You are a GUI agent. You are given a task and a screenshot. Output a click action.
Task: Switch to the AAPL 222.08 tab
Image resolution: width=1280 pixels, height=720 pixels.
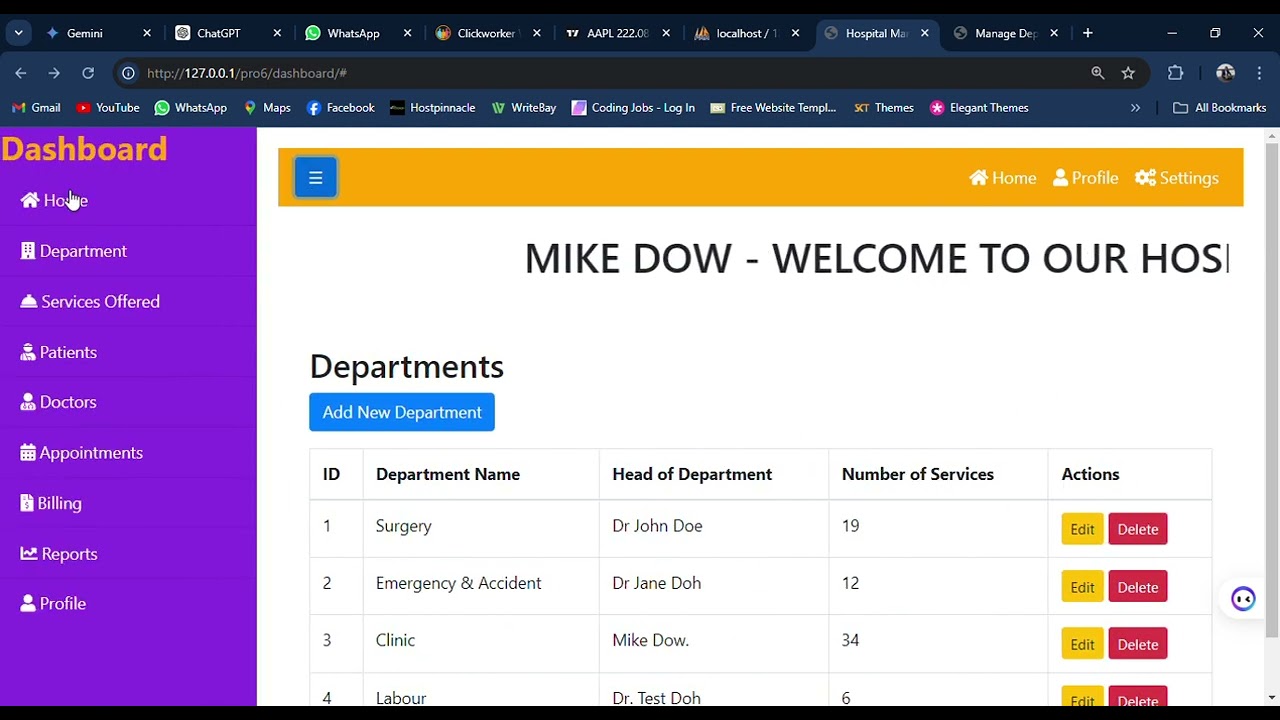[x=616, y=33]
